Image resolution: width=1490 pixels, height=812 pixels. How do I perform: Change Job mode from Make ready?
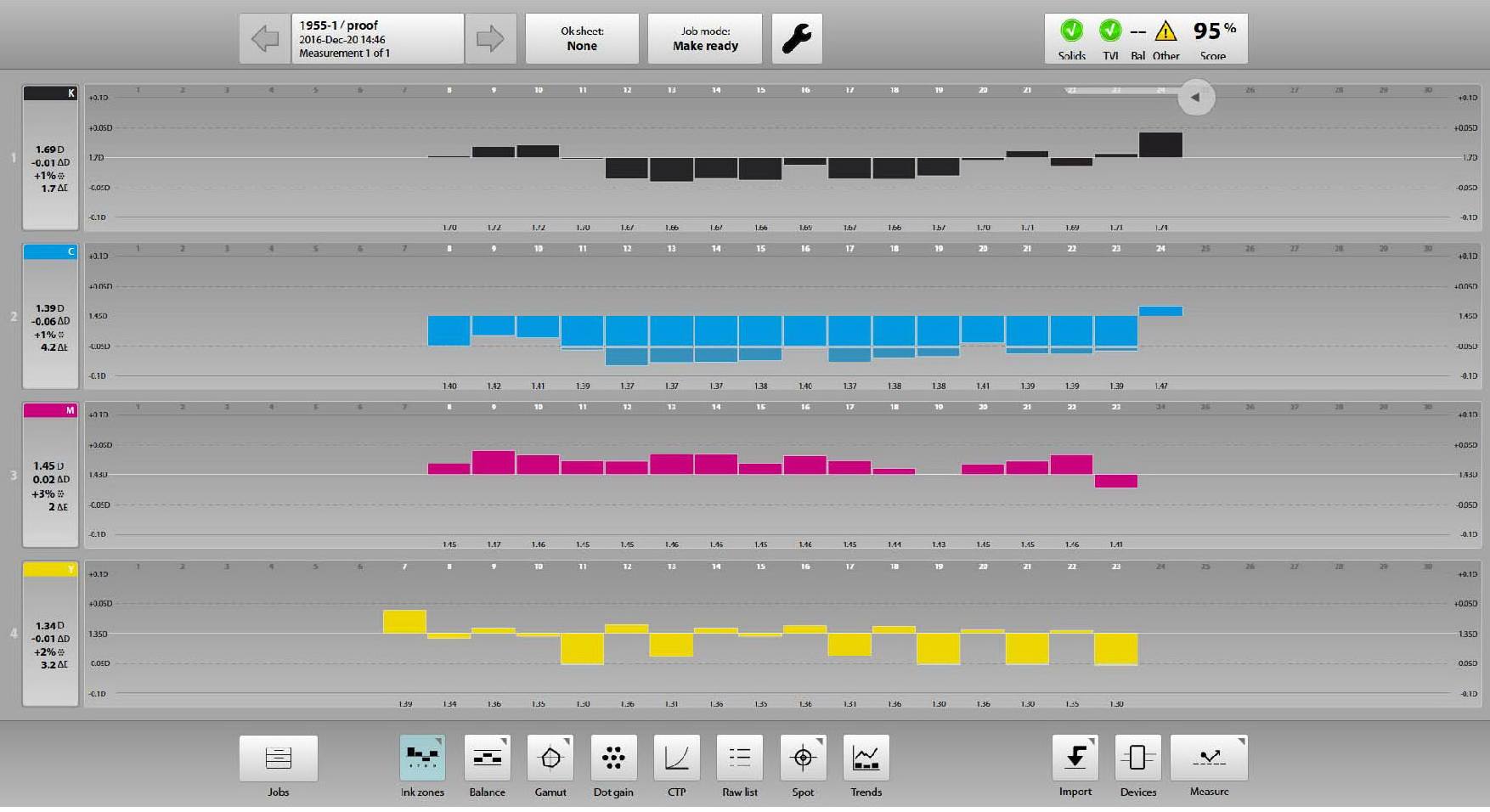[x=705, y=38]
